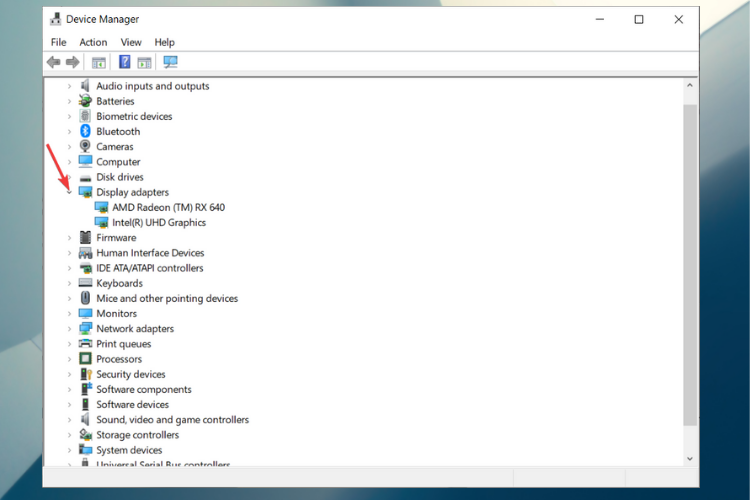This screenshot has width=750, height=500.
Task: Expand the Keyboards category
Action: click(x=69, y=283)
